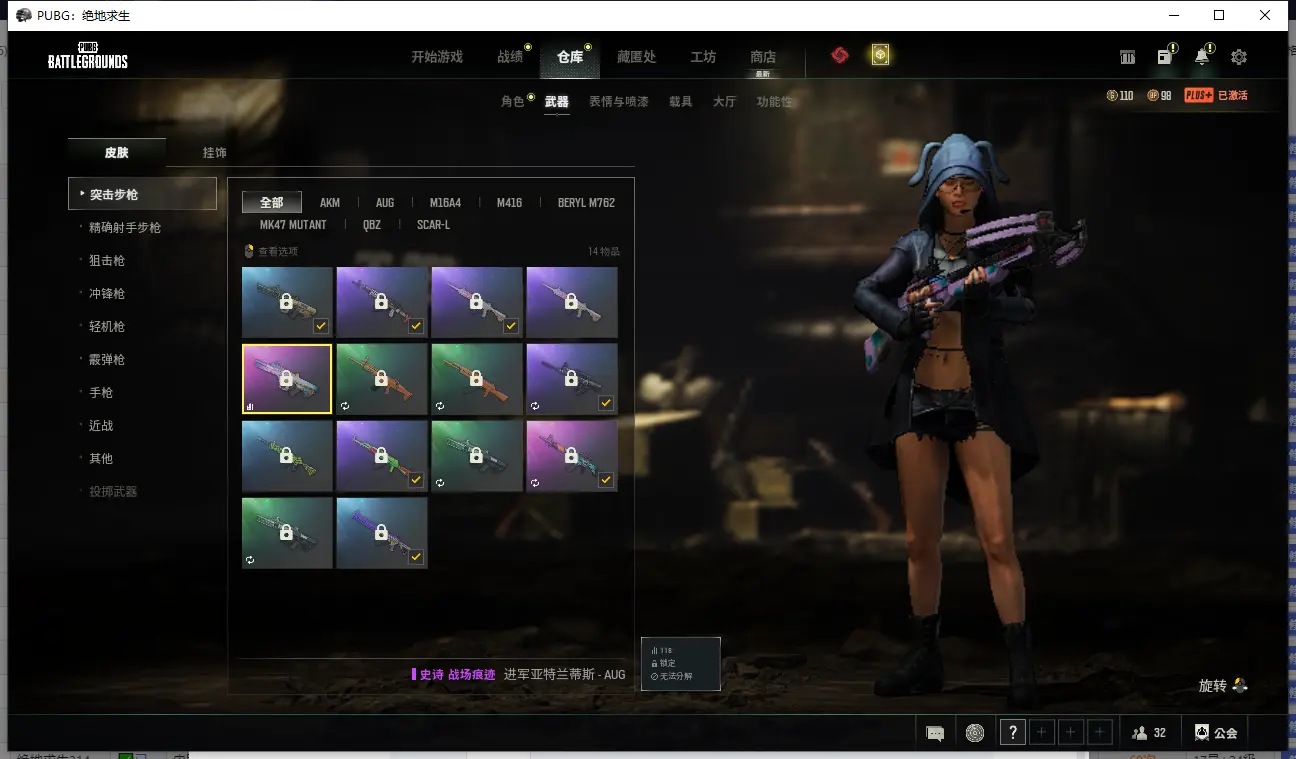
Task: Click lock icon on fourth-row first skin
Action: coord(286,533)
